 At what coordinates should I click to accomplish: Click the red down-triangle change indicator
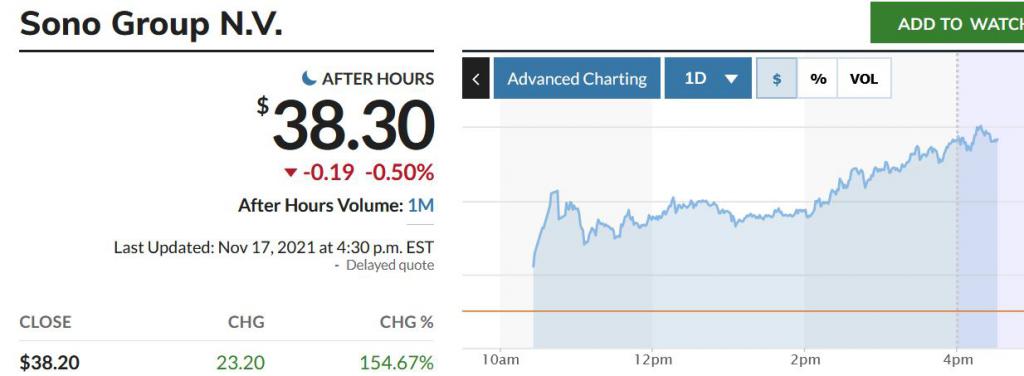click(x=291, y=173)
